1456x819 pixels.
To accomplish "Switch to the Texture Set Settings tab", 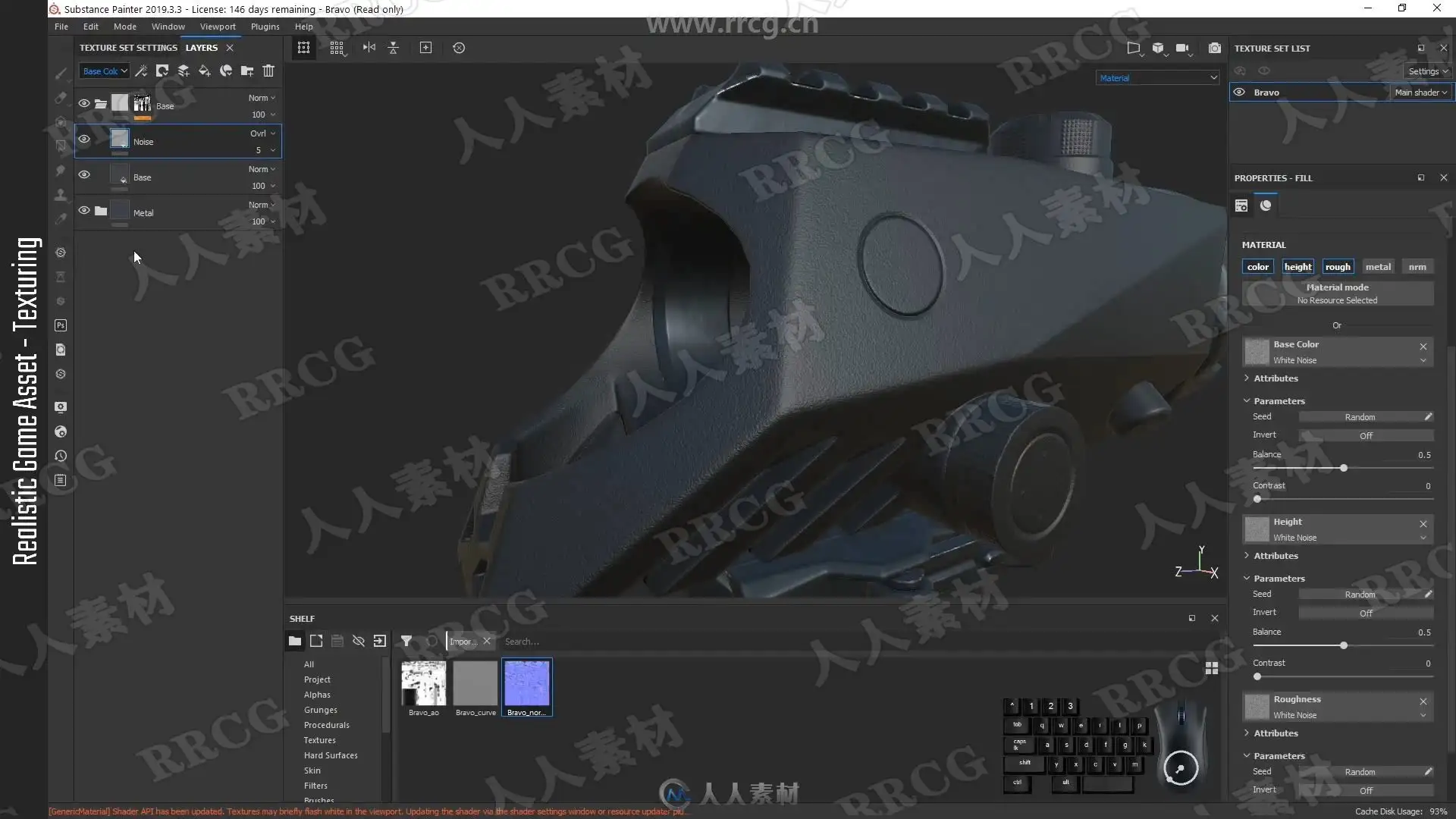I will point(128,48).
